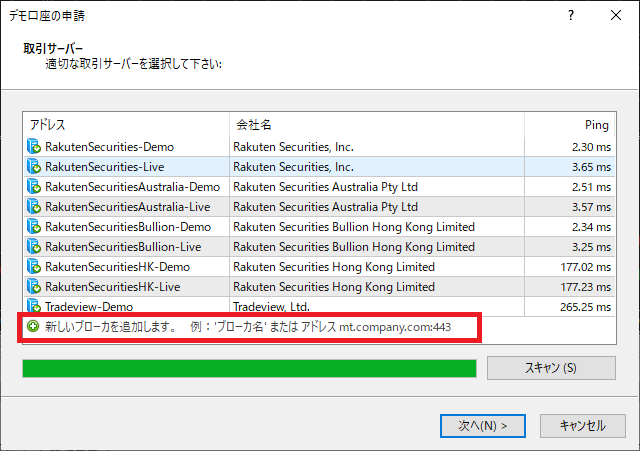Click company name Rakuten Securities Hong Kong Limited for HK-Live
This screenshot has width=640, height=451.
point(334,287)
